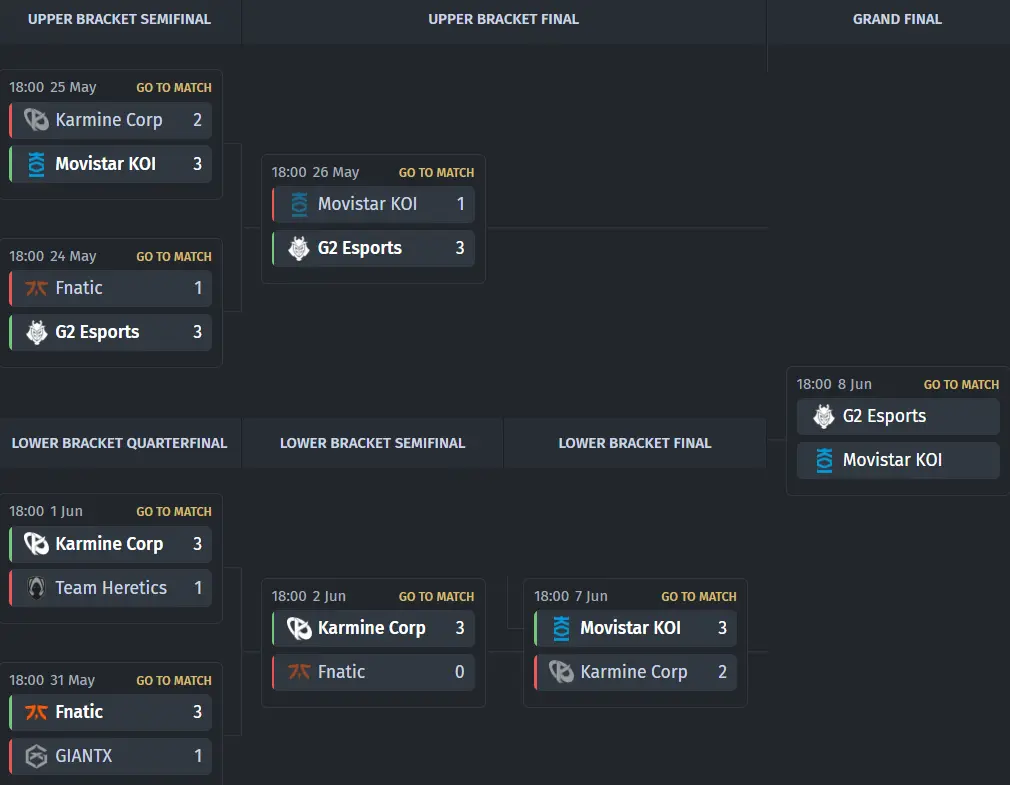Click Karmine Corp name in 7 Jun match

point(634,672)
